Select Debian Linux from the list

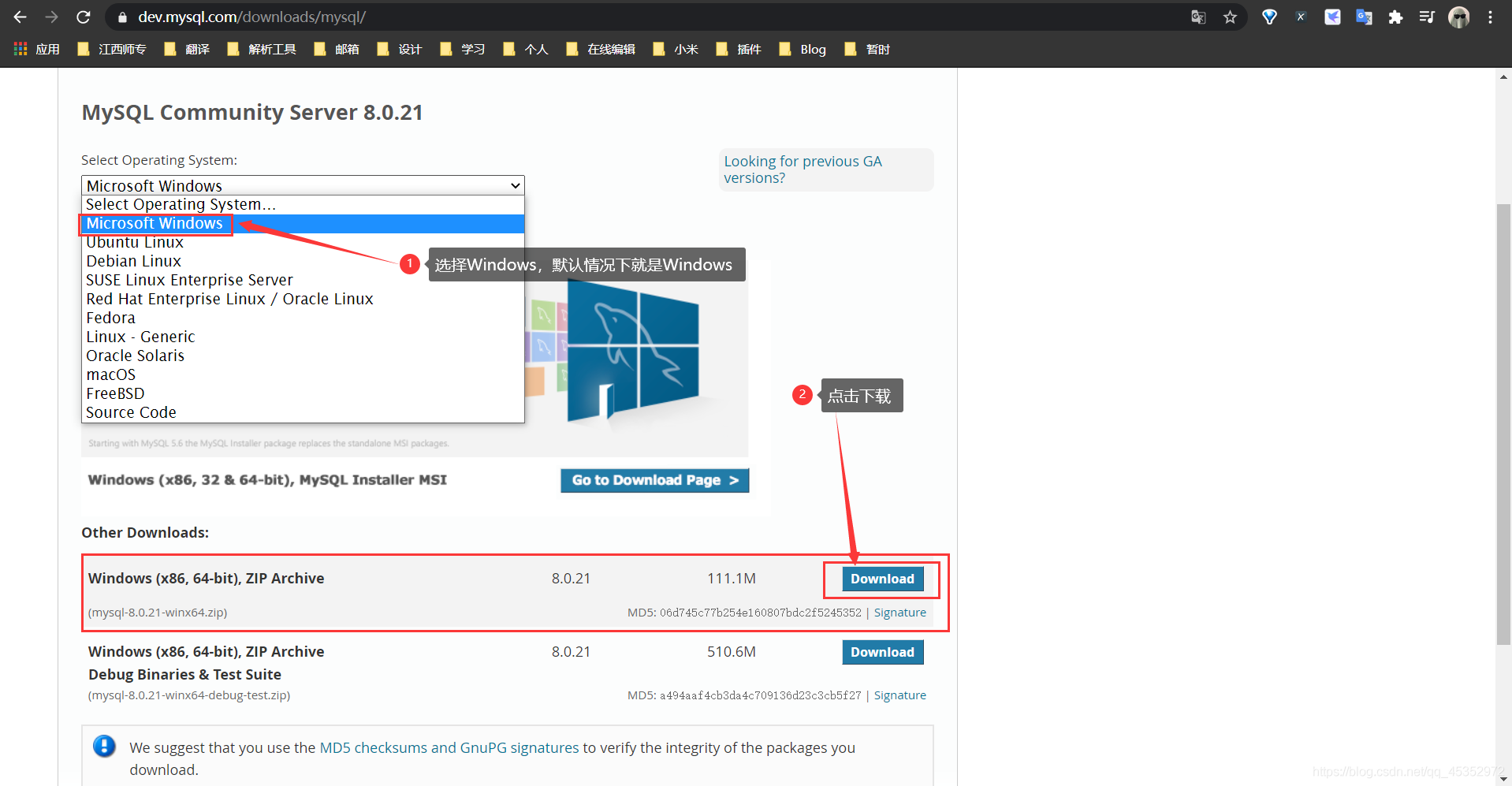(x=303, y=261)
